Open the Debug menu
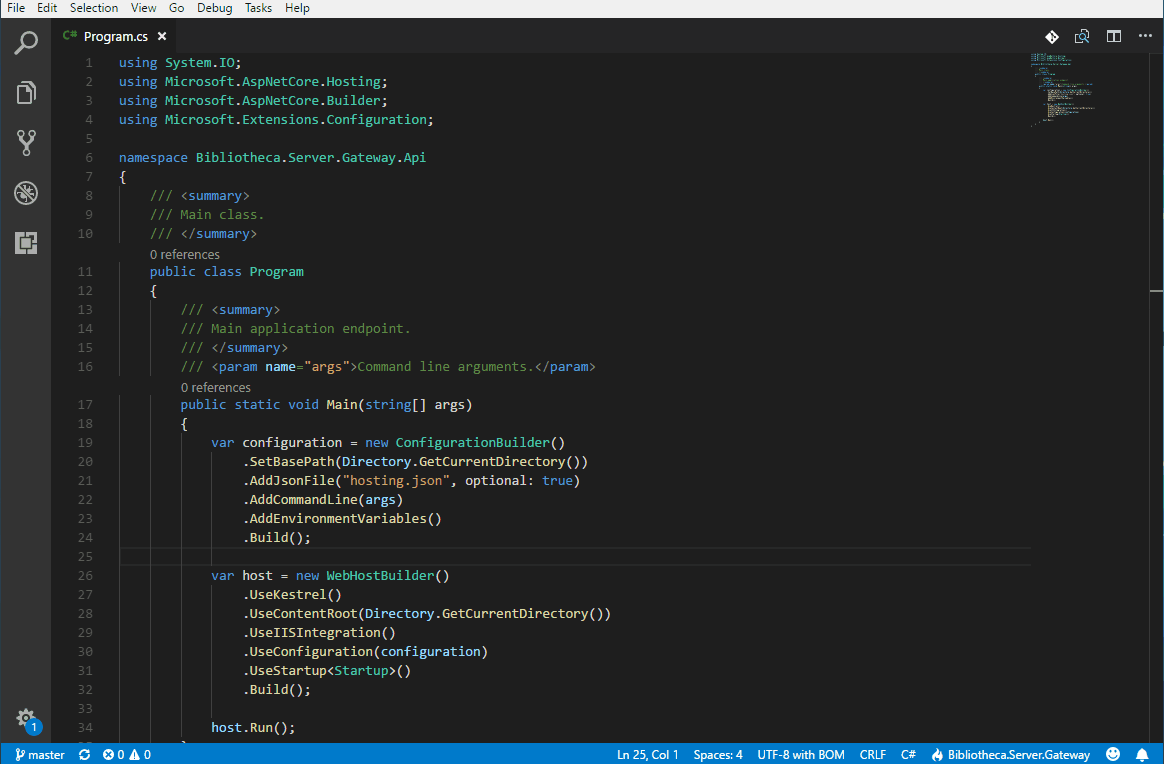 214,8
